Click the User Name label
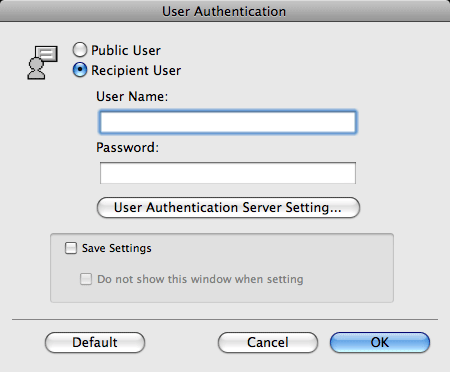The image size is (450, 372). click(132, 97)
